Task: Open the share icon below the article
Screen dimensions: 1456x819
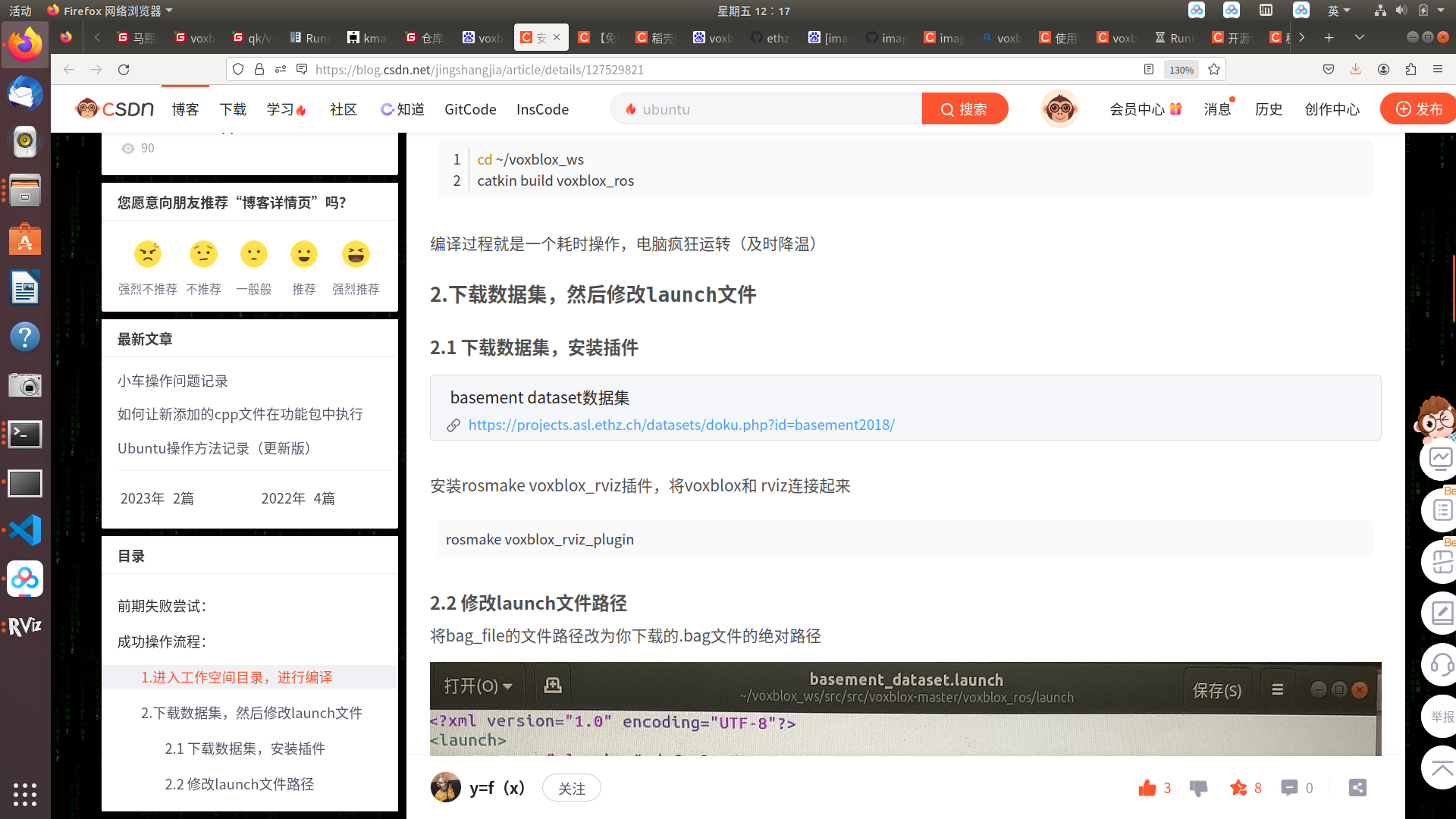Action: tap(1357, 788)
